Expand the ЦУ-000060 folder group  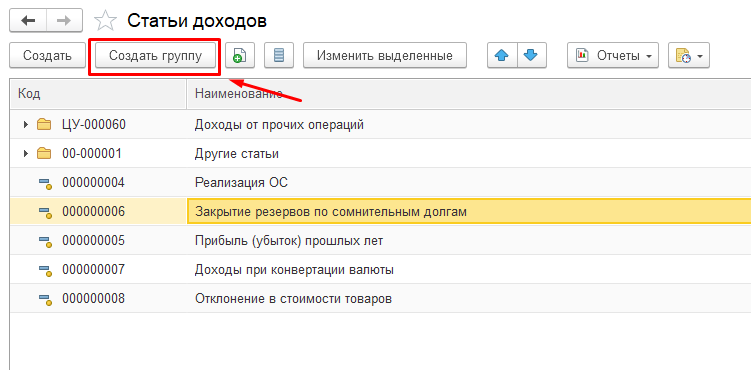click(x=26, y=125)
